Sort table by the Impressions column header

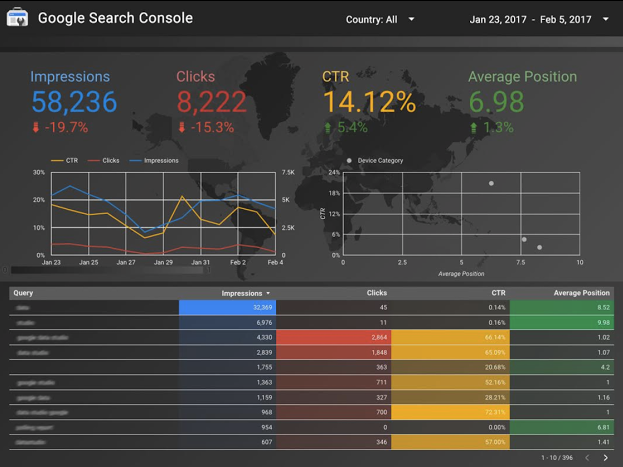(x=242, y=293)
